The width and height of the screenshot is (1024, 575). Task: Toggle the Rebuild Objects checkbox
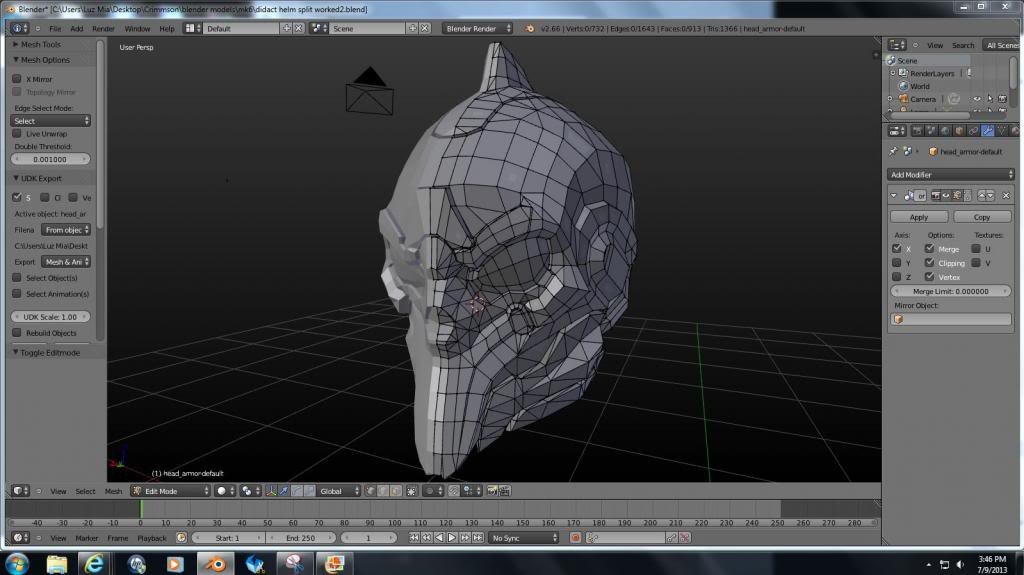17,333
